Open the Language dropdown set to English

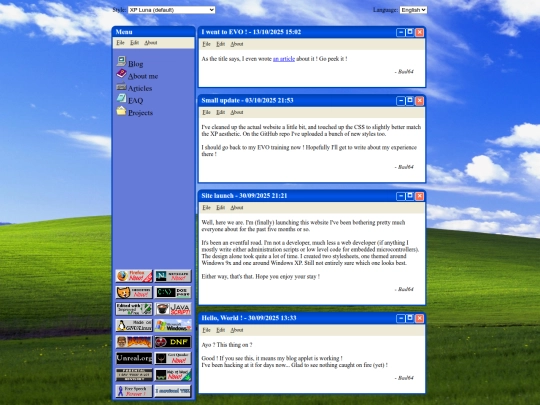tap(413, 10)
